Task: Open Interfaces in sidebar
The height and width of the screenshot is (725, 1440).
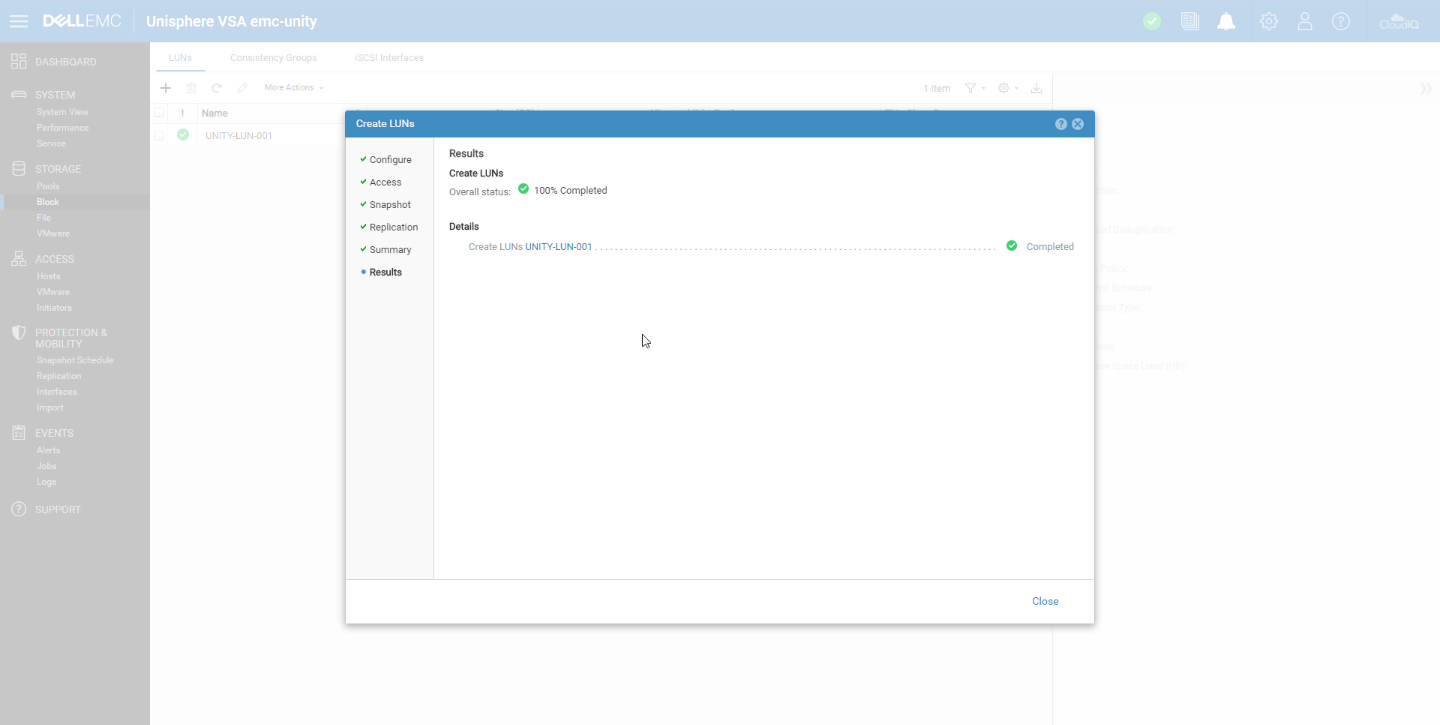Action: (57, 392)
